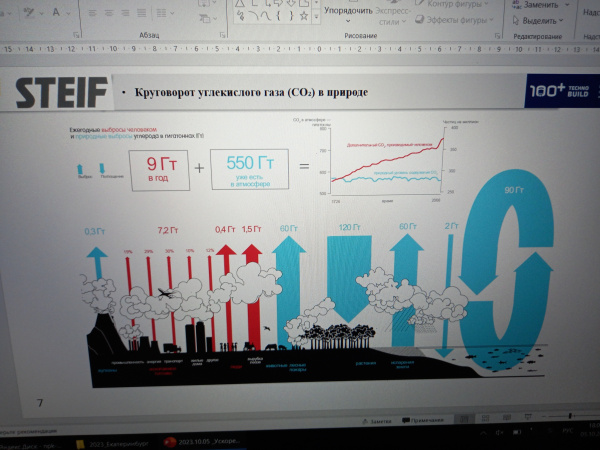Pick the right arrow shape in the gallery
This screenshot has width=600, height=450.
coord(277,3)
